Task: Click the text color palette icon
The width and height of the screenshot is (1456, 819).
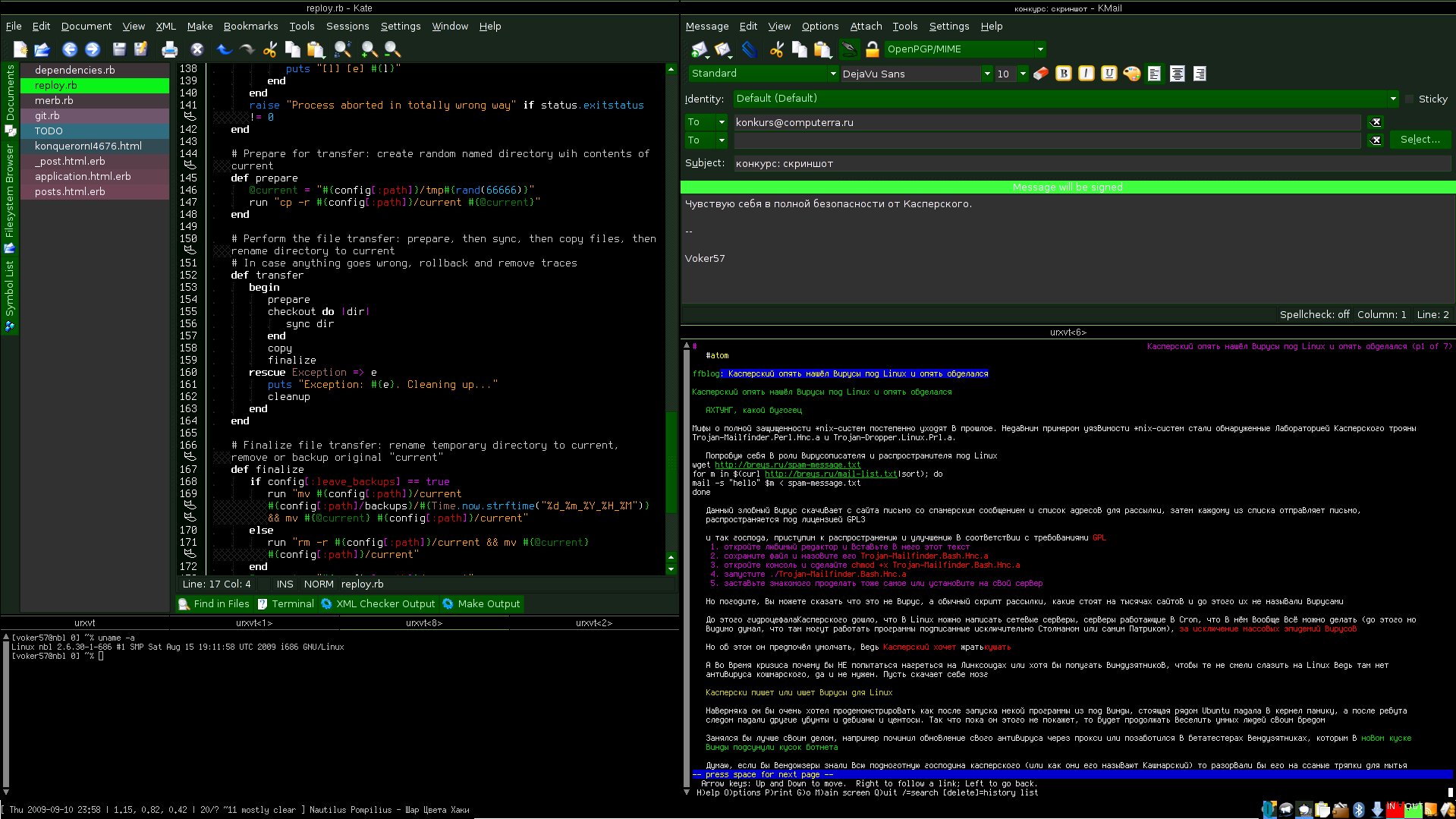Action: (x=1131, y=74)
